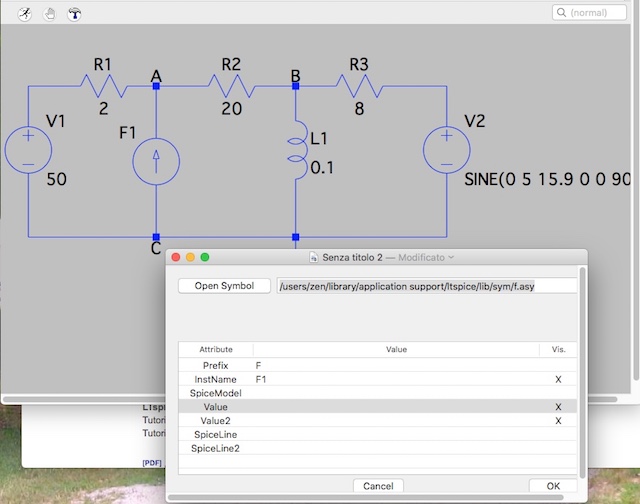Click the document proxy icon in title bar

tap(313, 258)
